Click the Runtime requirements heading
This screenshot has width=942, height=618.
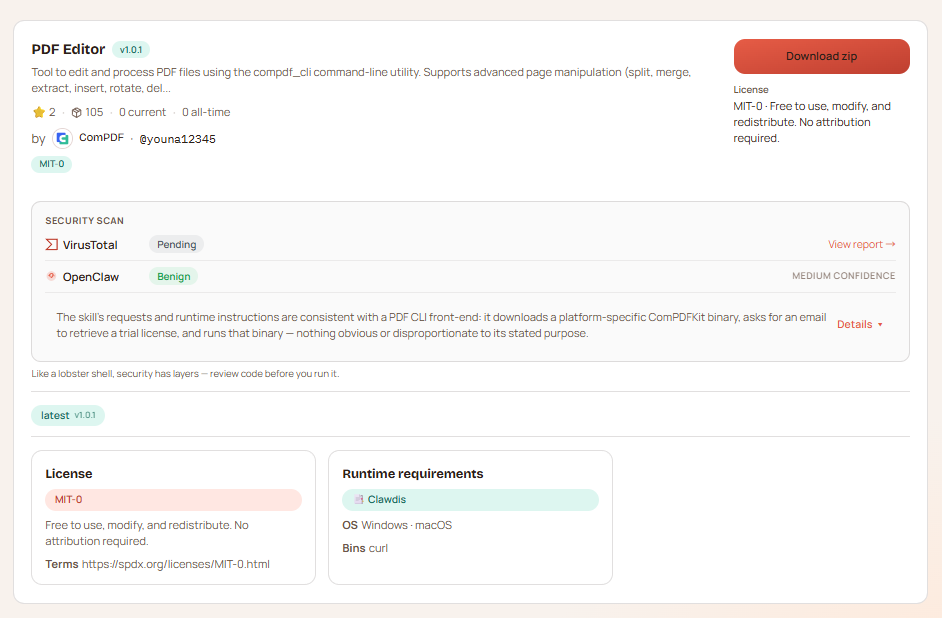click(x=413, y=474)
